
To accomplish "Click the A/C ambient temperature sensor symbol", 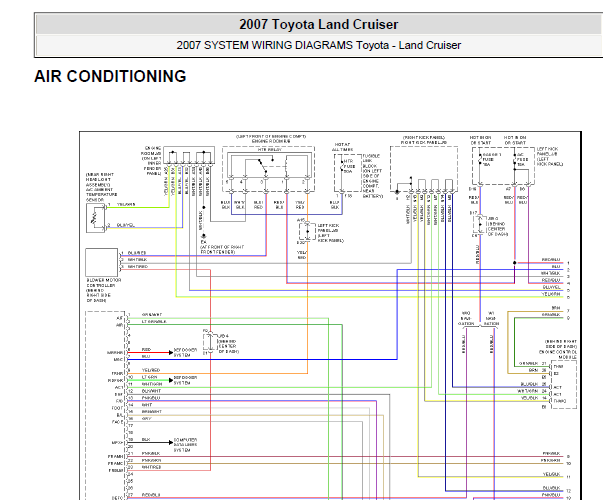I will (x=95, y=218).
